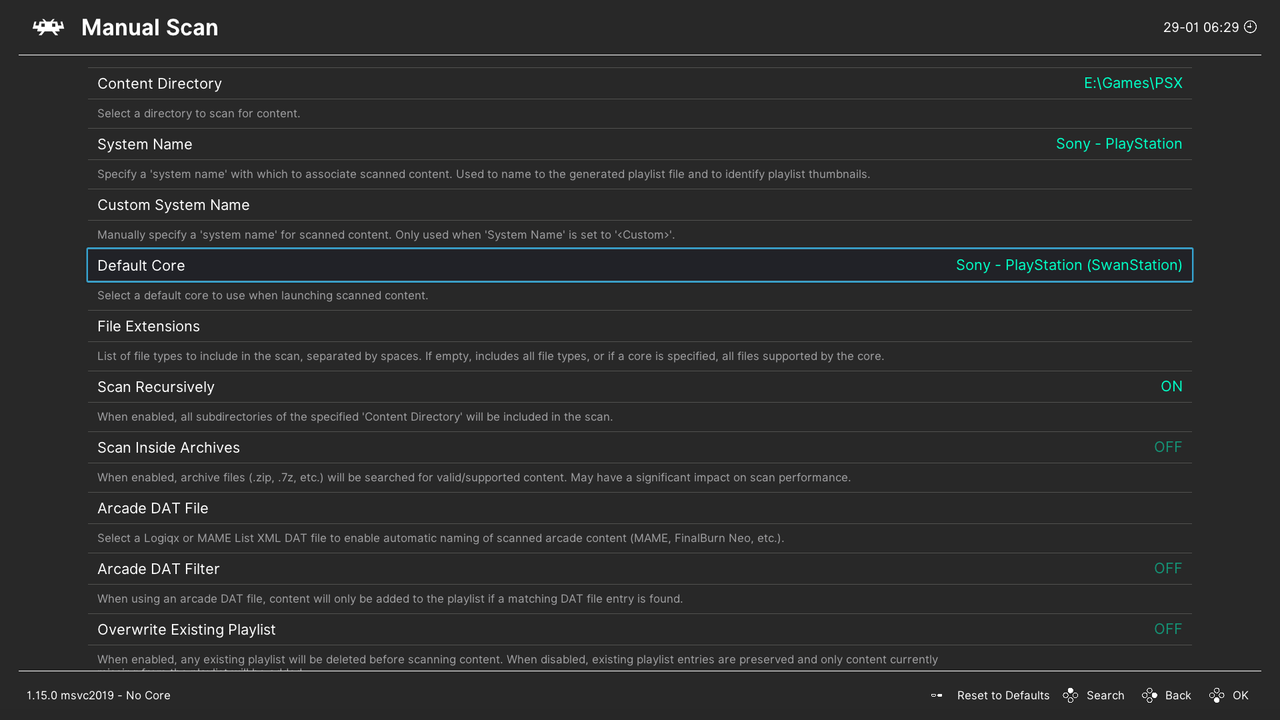Select the Default Core entry
Image resolution: width=1280 pixels, height=720 pixels.
tap(640, 265)
